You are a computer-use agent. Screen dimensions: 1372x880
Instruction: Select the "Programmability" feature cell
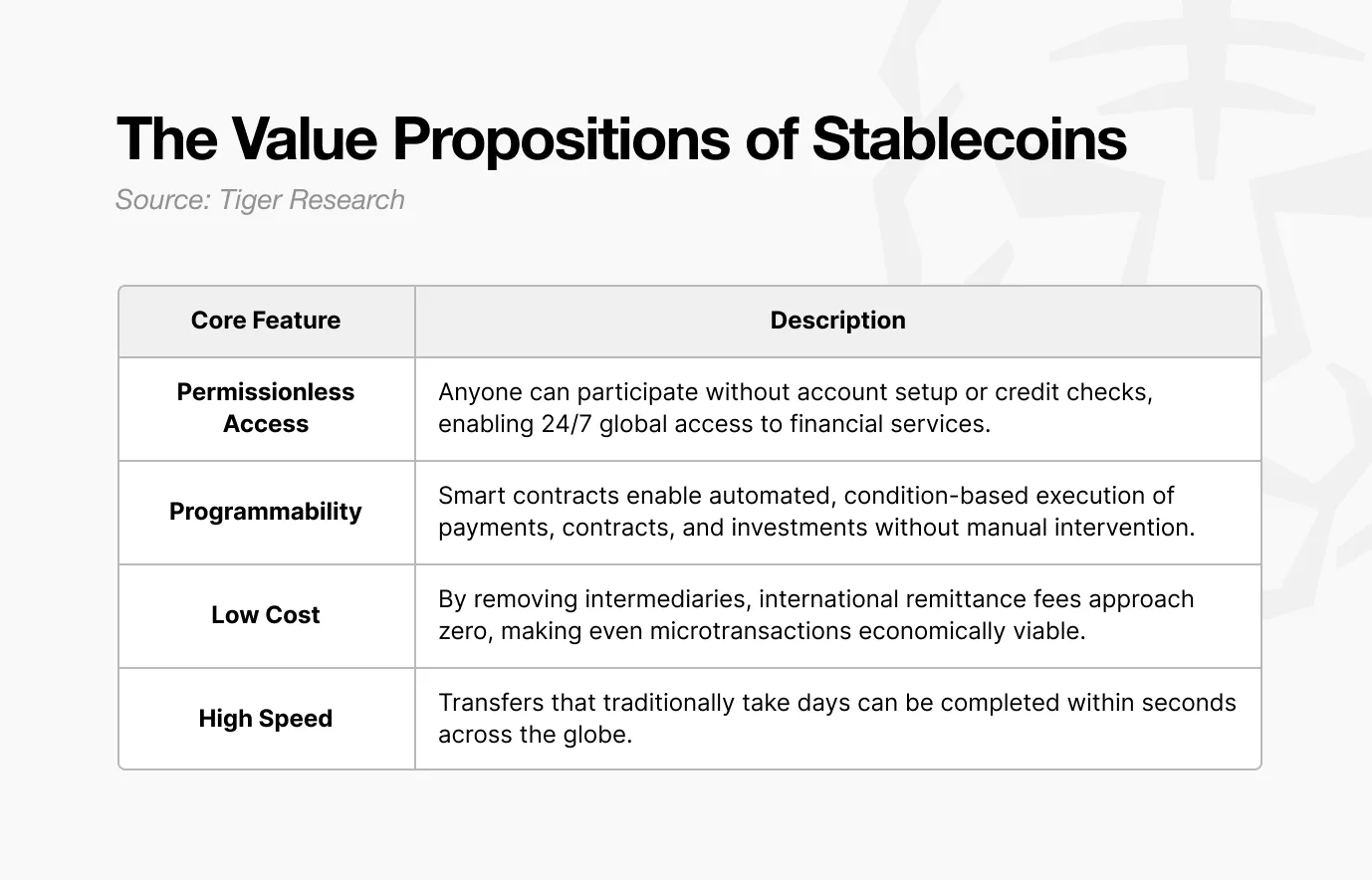click(x=266, y=512)
